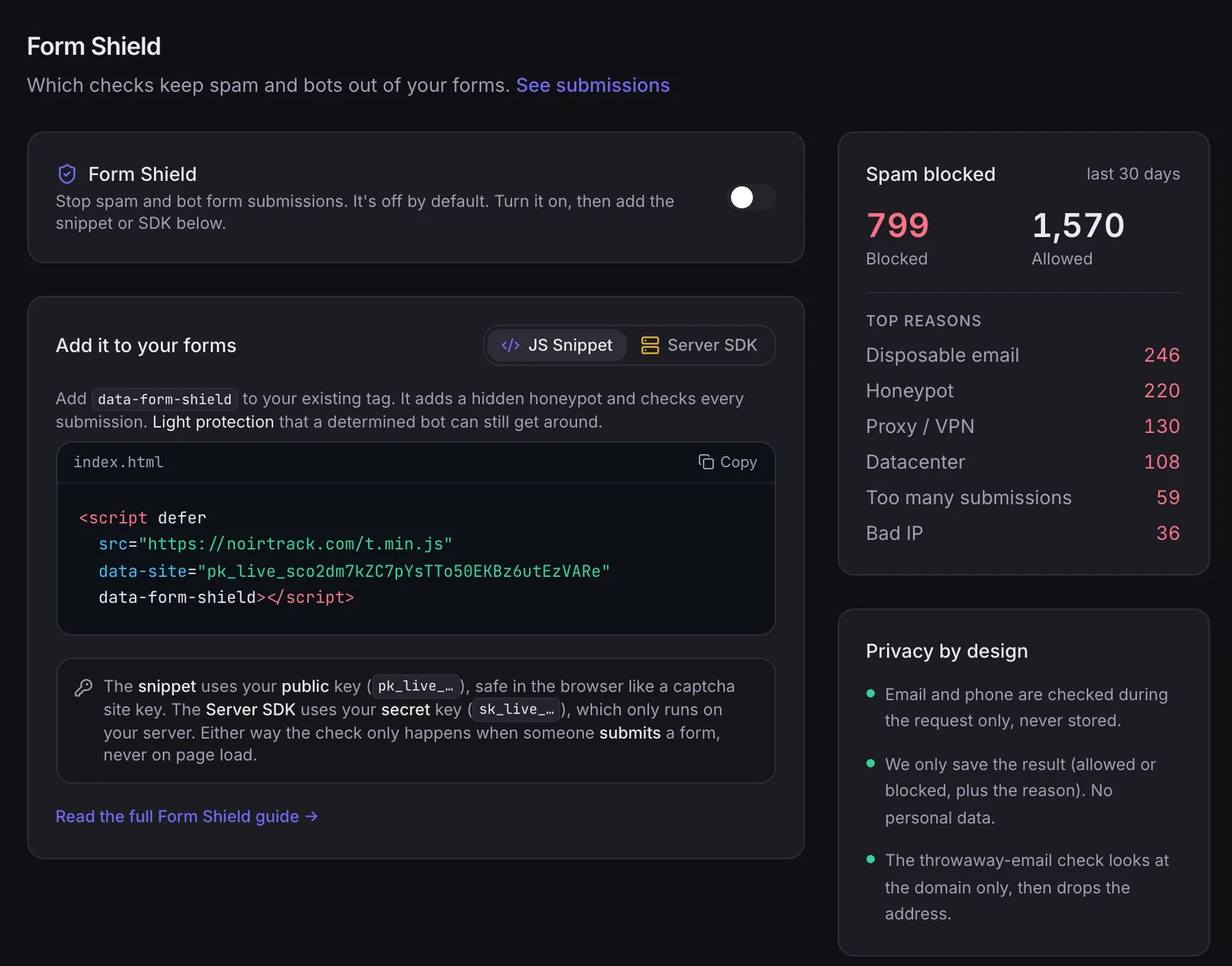1232x966 pixels.
Task: Click the Spam blocked heading
Action: point(930,174)
